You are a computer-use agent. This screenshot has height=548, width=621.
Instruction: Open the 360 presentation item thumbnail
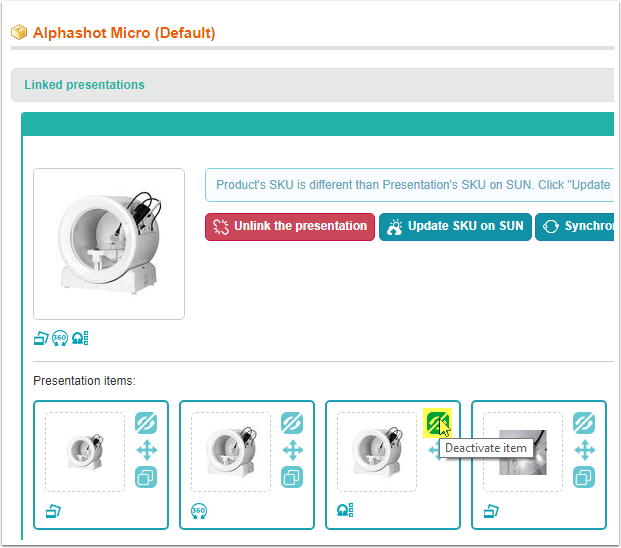pos(231,452)
